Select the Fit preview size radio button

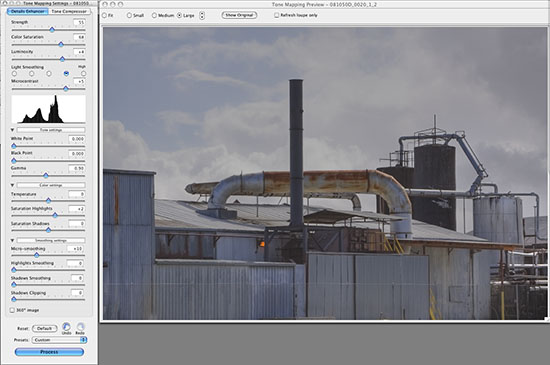point(104,15)
